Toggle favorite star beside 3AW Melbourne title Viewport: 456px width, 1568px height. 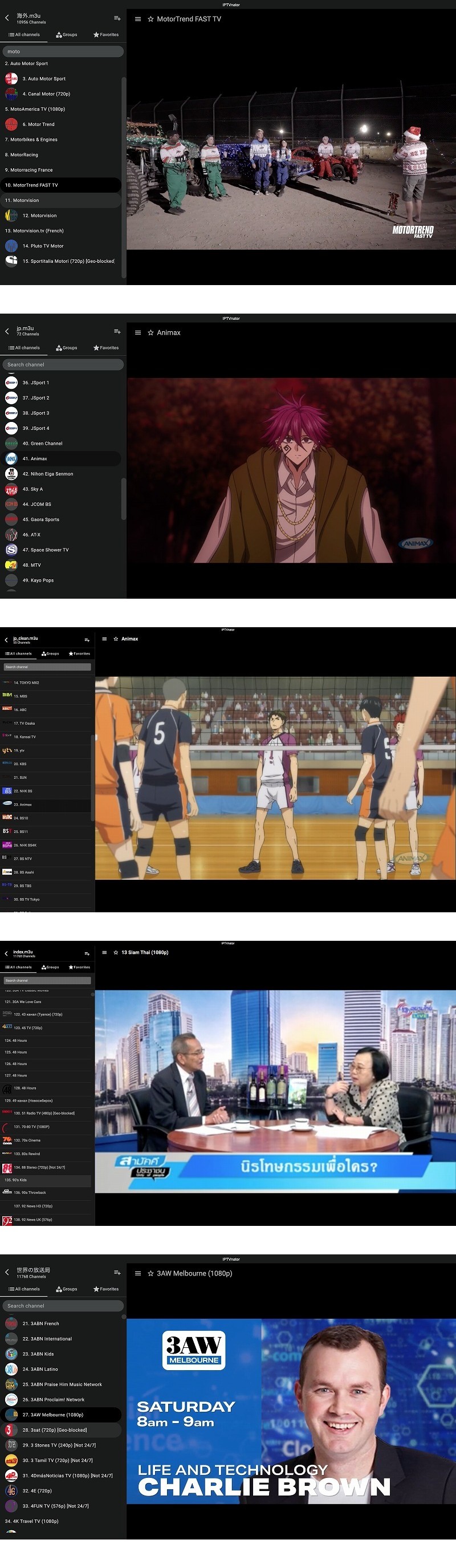tap(150, 1273)
